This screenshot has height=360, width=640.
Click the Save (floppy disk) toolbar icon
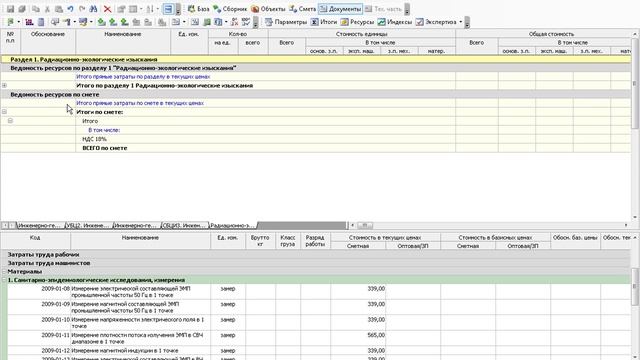10,9
